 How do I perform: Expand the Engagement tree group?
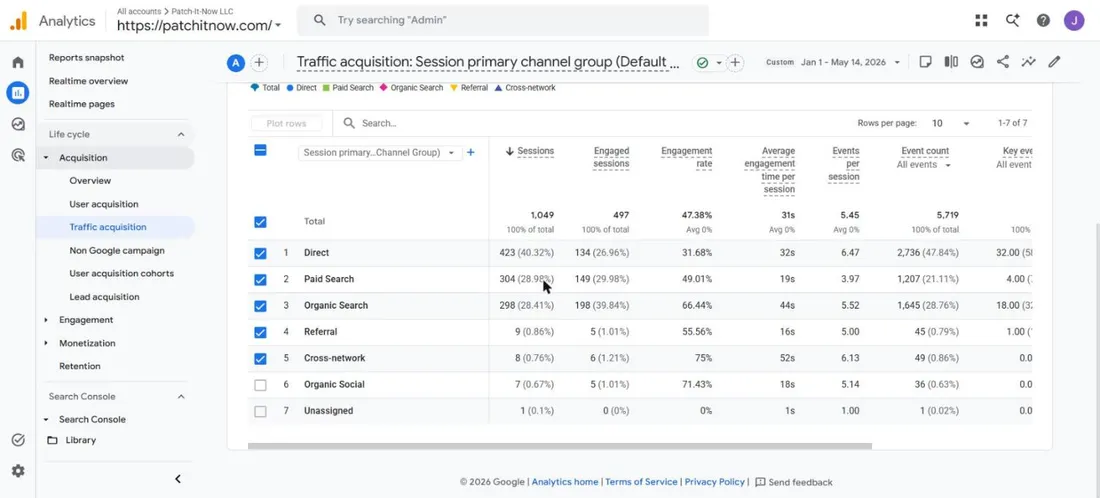pos(46,320)
